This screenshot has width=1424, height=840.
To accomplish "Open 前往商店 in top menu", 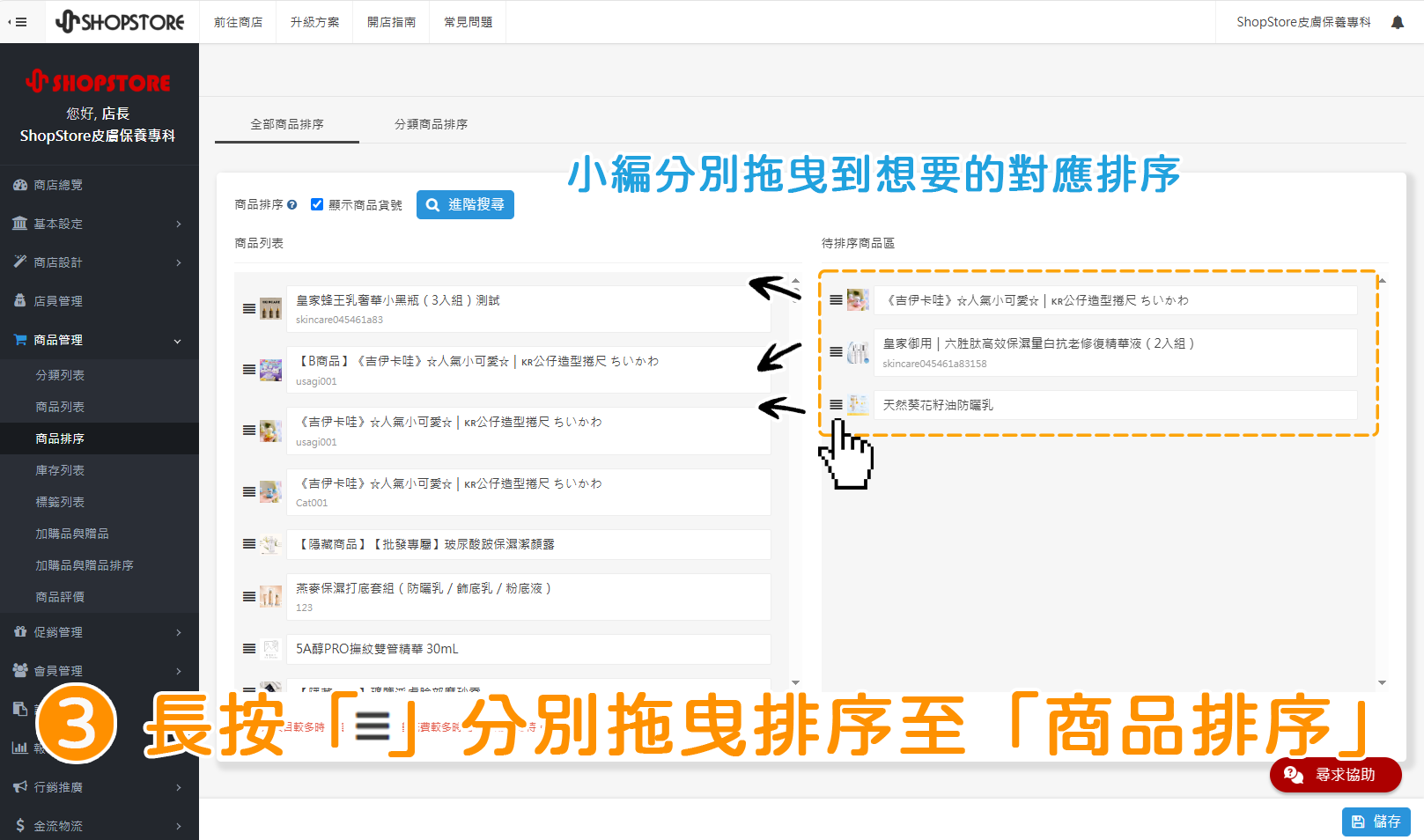I will (x=238, y=22).
